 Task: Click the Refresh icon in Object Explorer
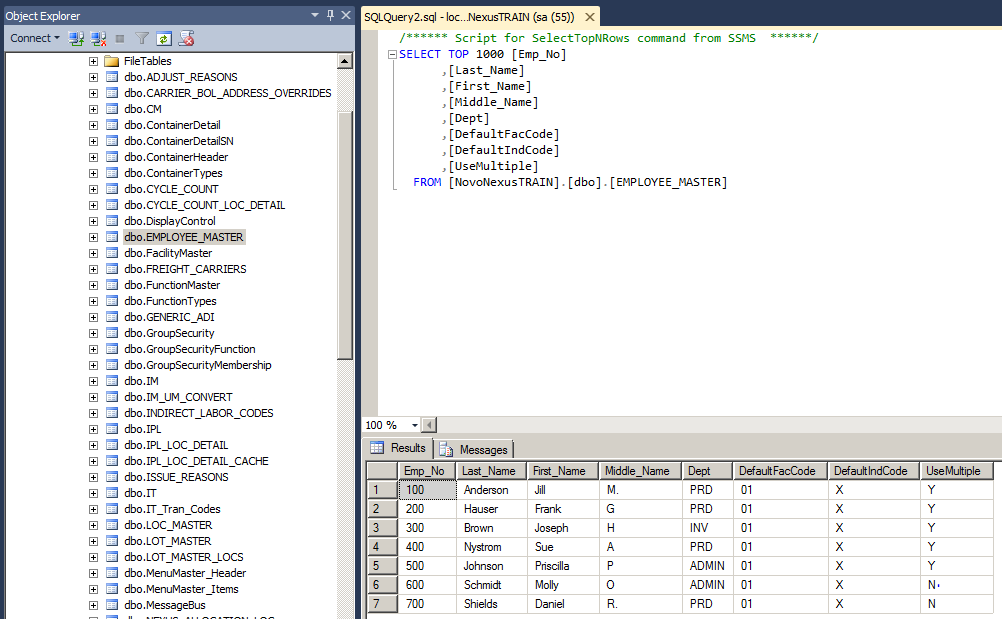(x=164, y=38)
